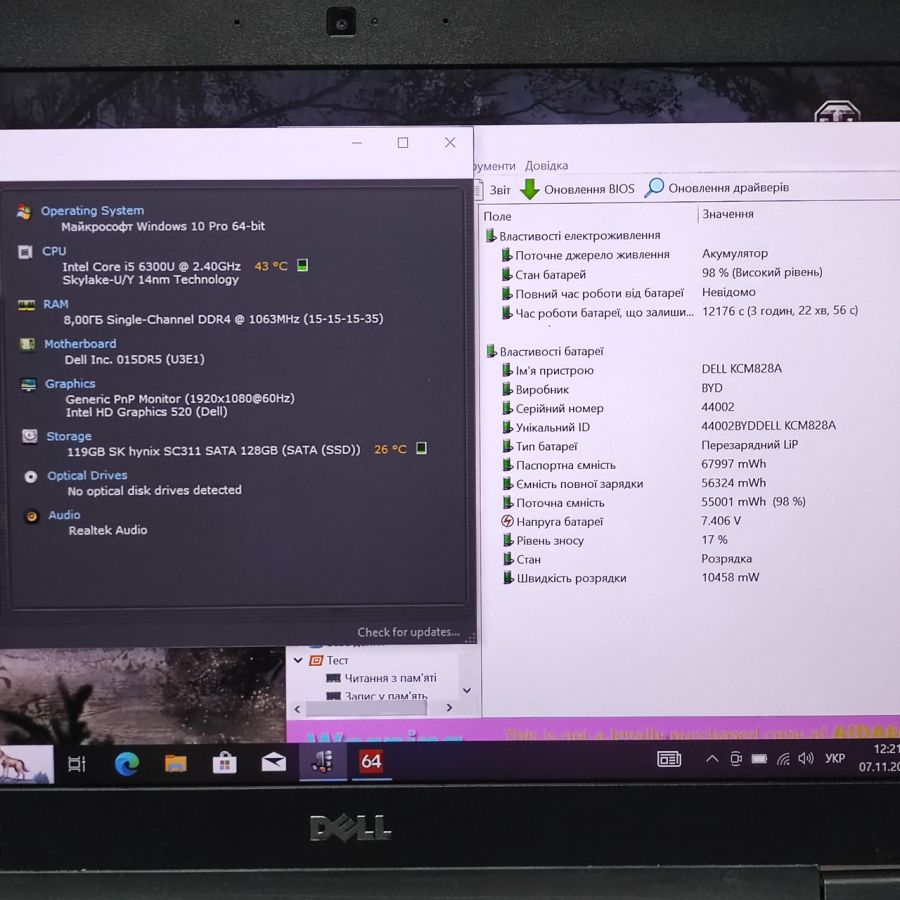Image resolution: width=900 pixels, height=900 pixels.
Task: Click the driver update magnifier icon
Action: click(654, 188)
